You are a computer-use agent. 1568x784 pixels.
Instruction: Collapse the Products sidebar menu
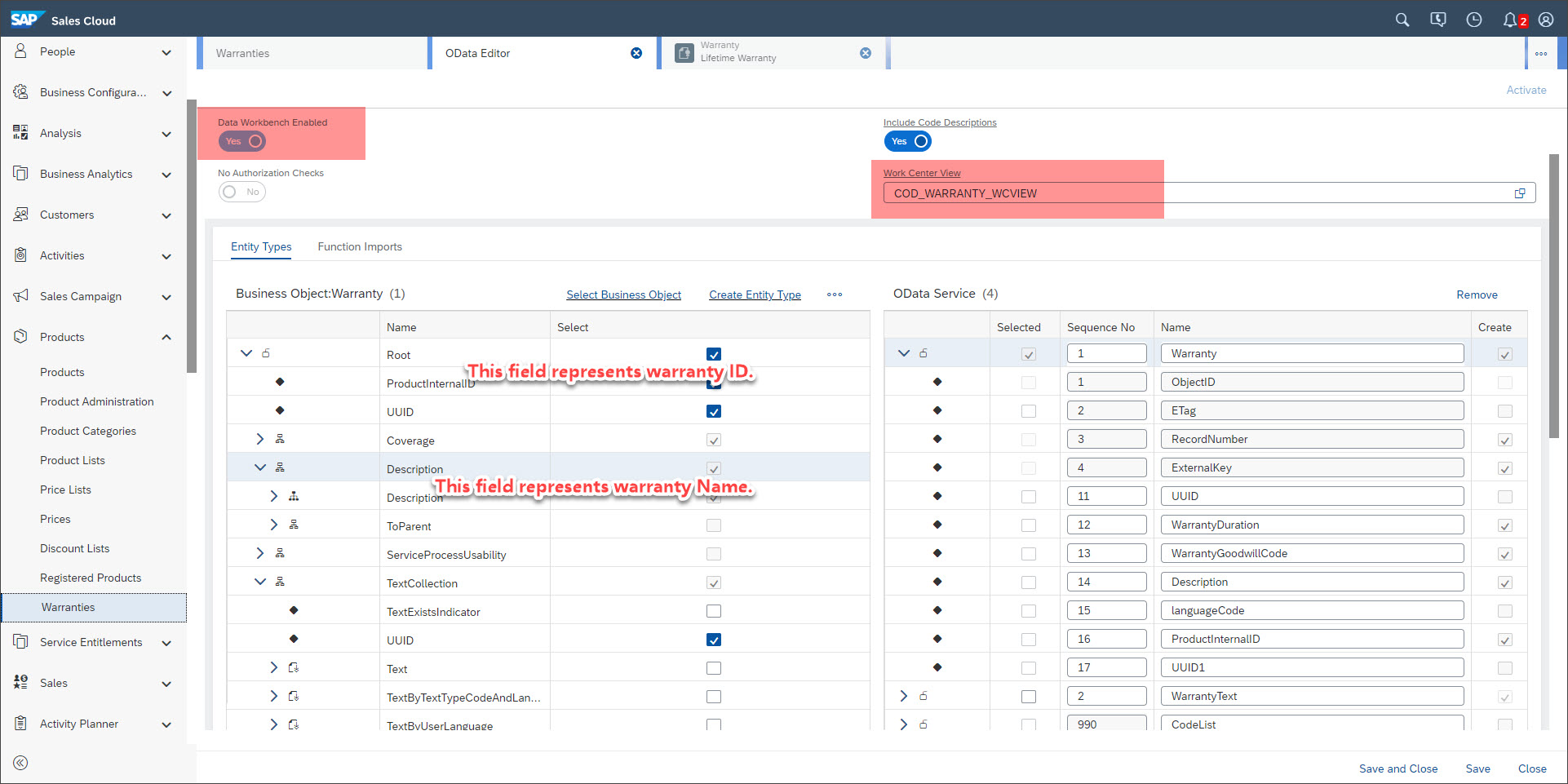pyautogui.click(x=166, y=337)
